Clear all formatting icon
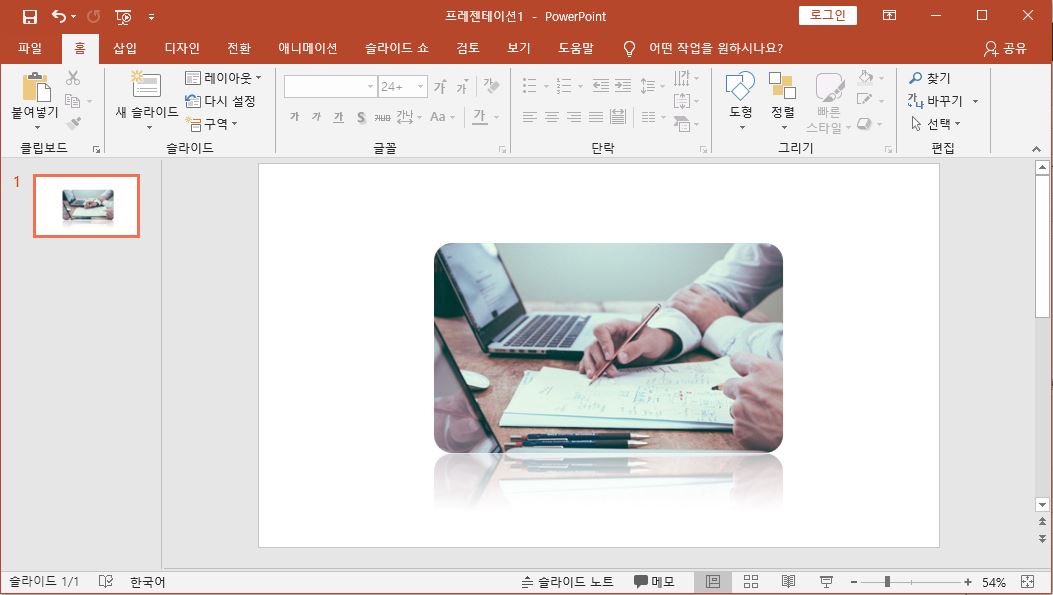 point(492,86)
